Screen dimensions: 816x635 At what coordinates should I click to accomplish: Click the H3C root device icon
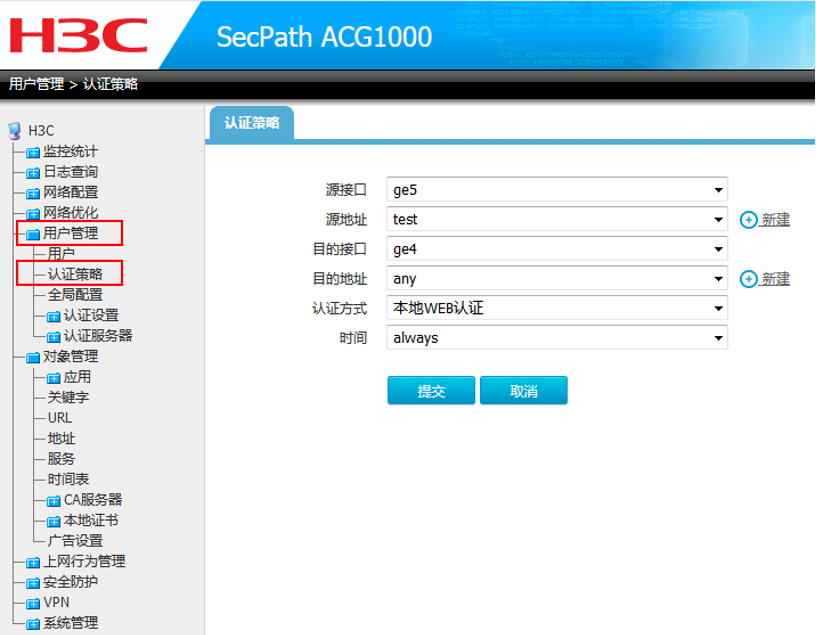14,130
